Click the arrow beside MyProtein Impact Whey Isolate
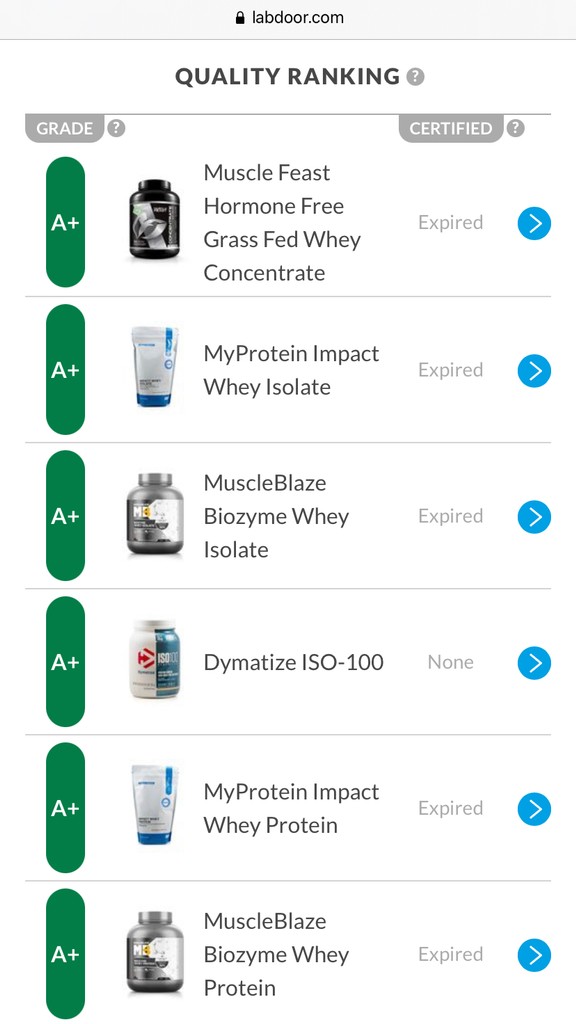This screenshot has height=1024, width=576. pos(534,371)
